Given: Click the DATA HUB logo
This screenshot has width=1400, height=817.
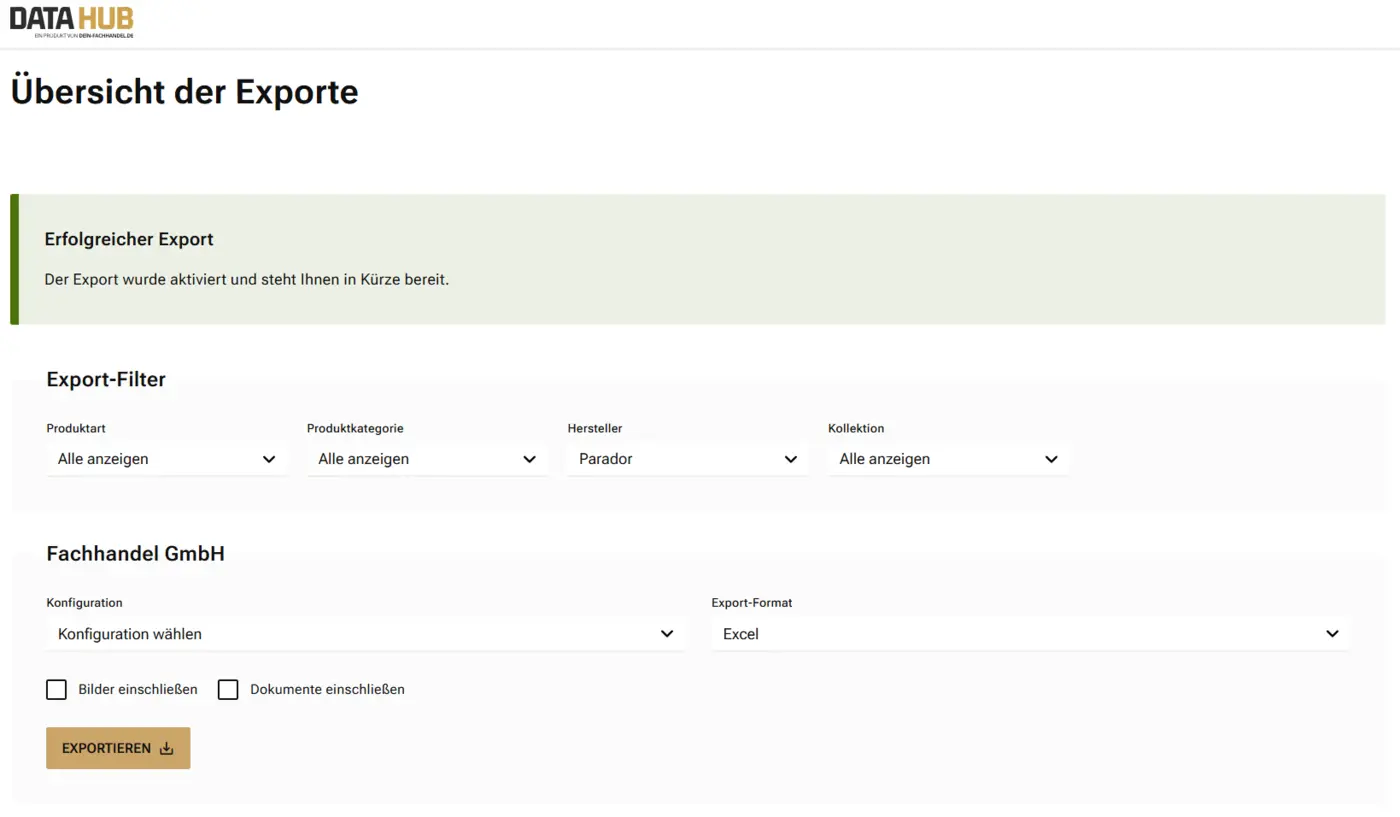Looking at the screenshot, I should [71, 21].
